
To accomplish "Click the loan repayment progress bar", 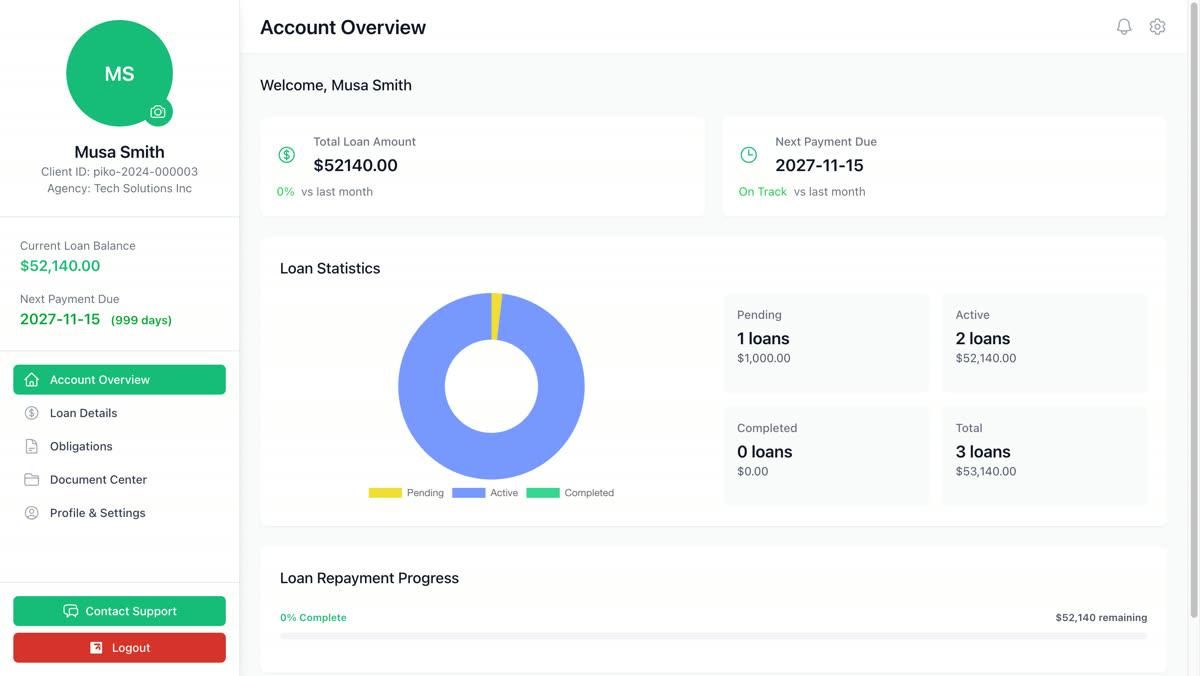I will coord(713,636).
